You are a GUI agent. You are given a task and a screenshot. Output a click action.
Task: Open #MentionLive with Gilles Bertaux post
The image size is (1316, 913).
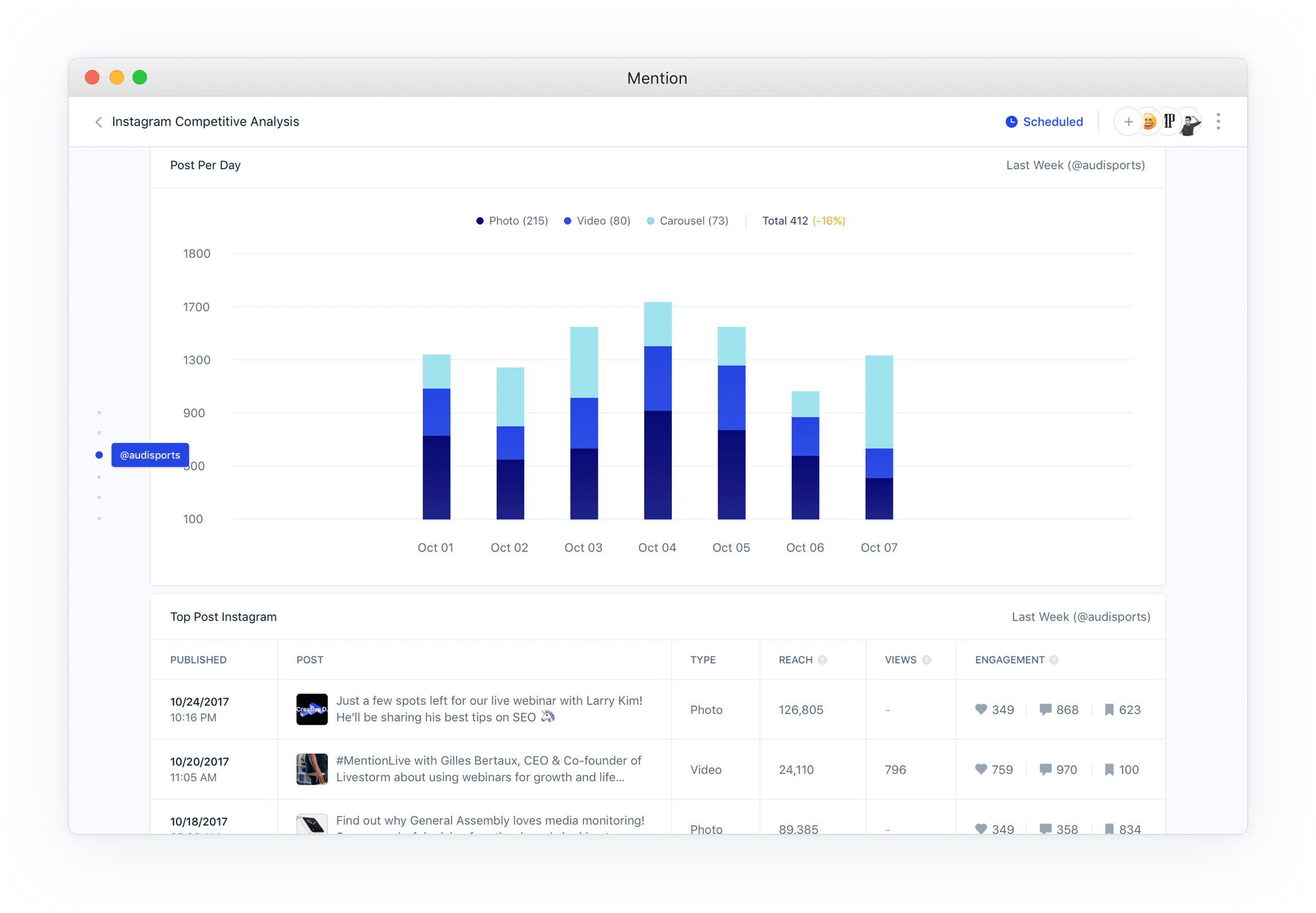488,768
